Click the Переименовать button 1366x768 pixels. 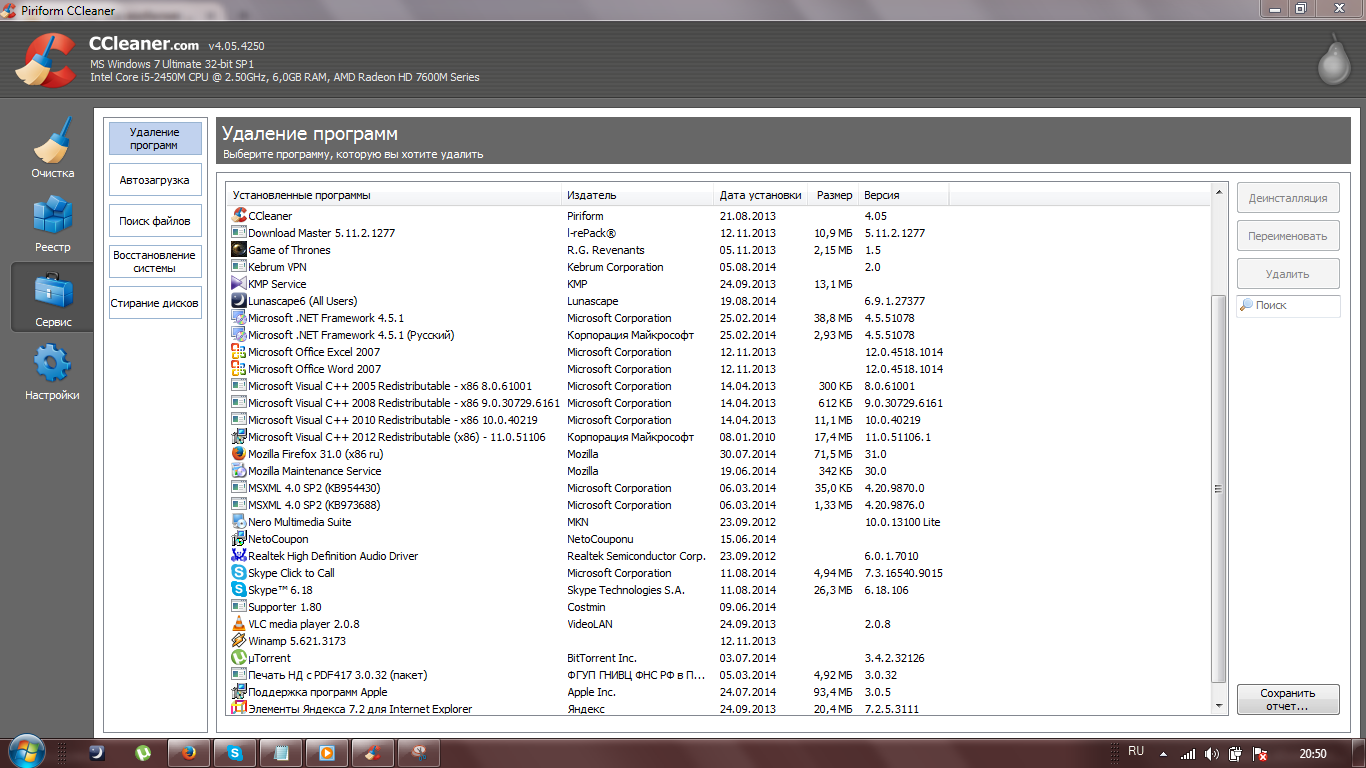click(x=1288, y=236)
